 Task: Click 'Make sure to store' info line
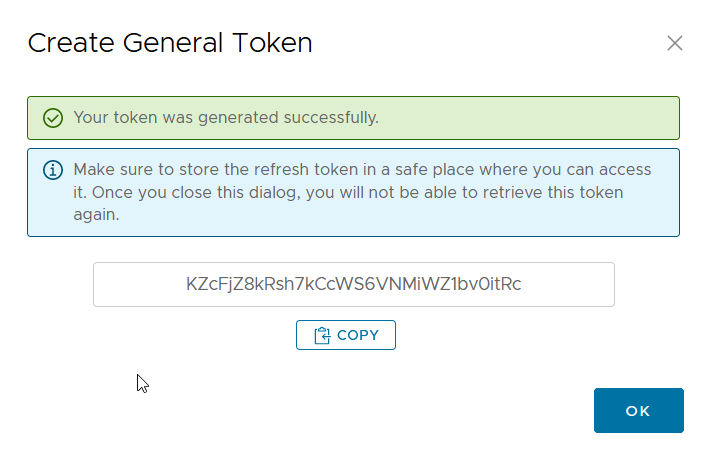pos(140,170)
